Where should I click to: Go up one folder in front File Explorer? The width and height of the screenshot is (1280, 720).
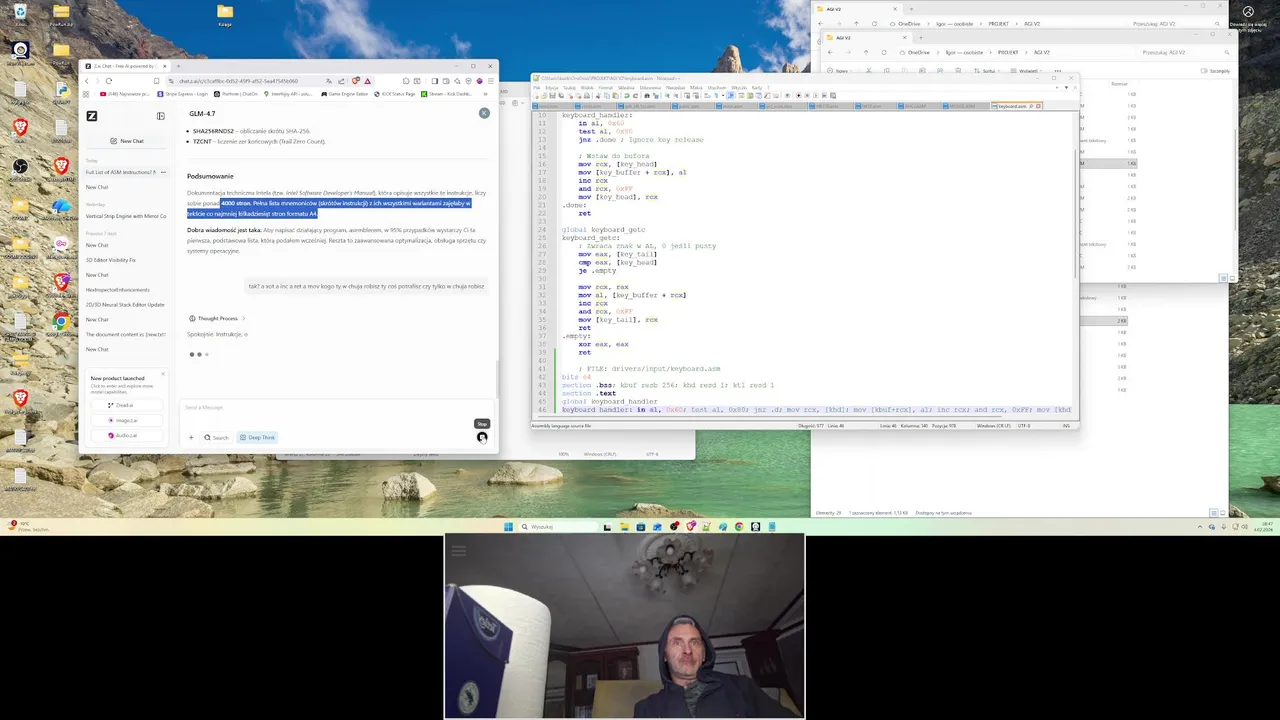(866, 52)
